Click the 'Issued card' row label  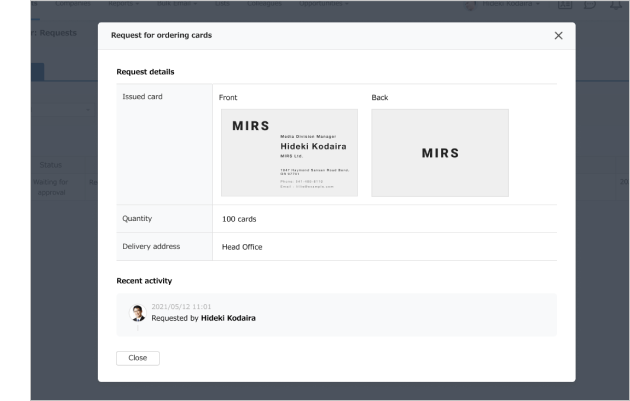[142, 96]
